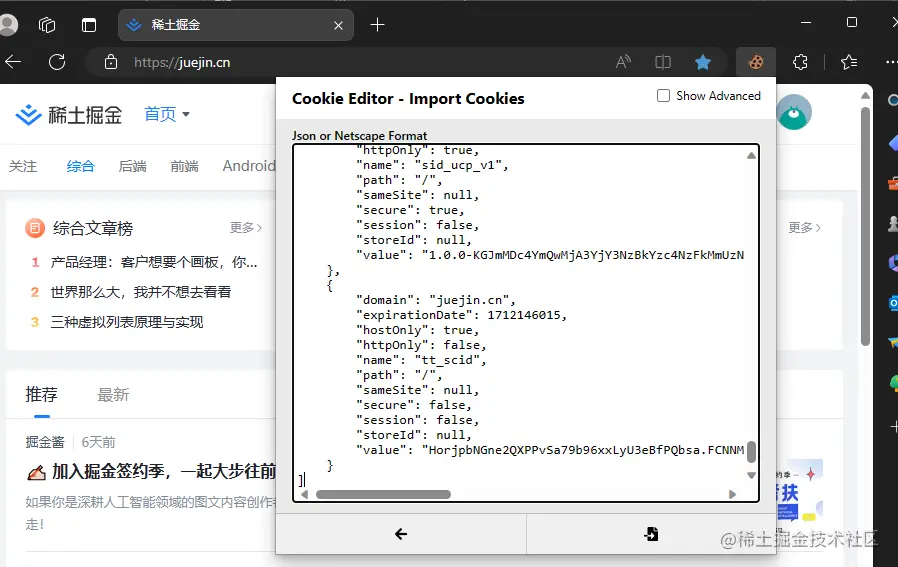Click the text area vertical scrollbar thumb
The width and height of the screenshot is (898, 567).
(x=751, y=452)
